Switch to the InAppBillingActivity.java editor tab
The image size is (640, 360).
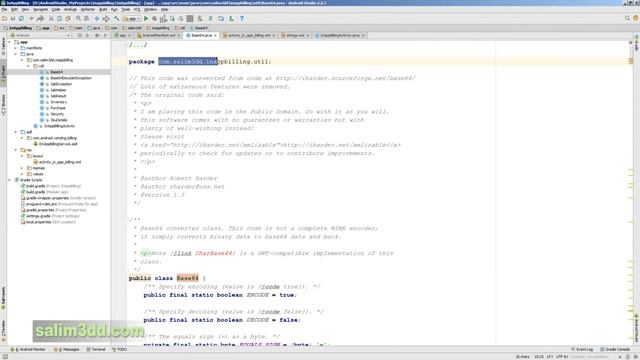point(339,36)
